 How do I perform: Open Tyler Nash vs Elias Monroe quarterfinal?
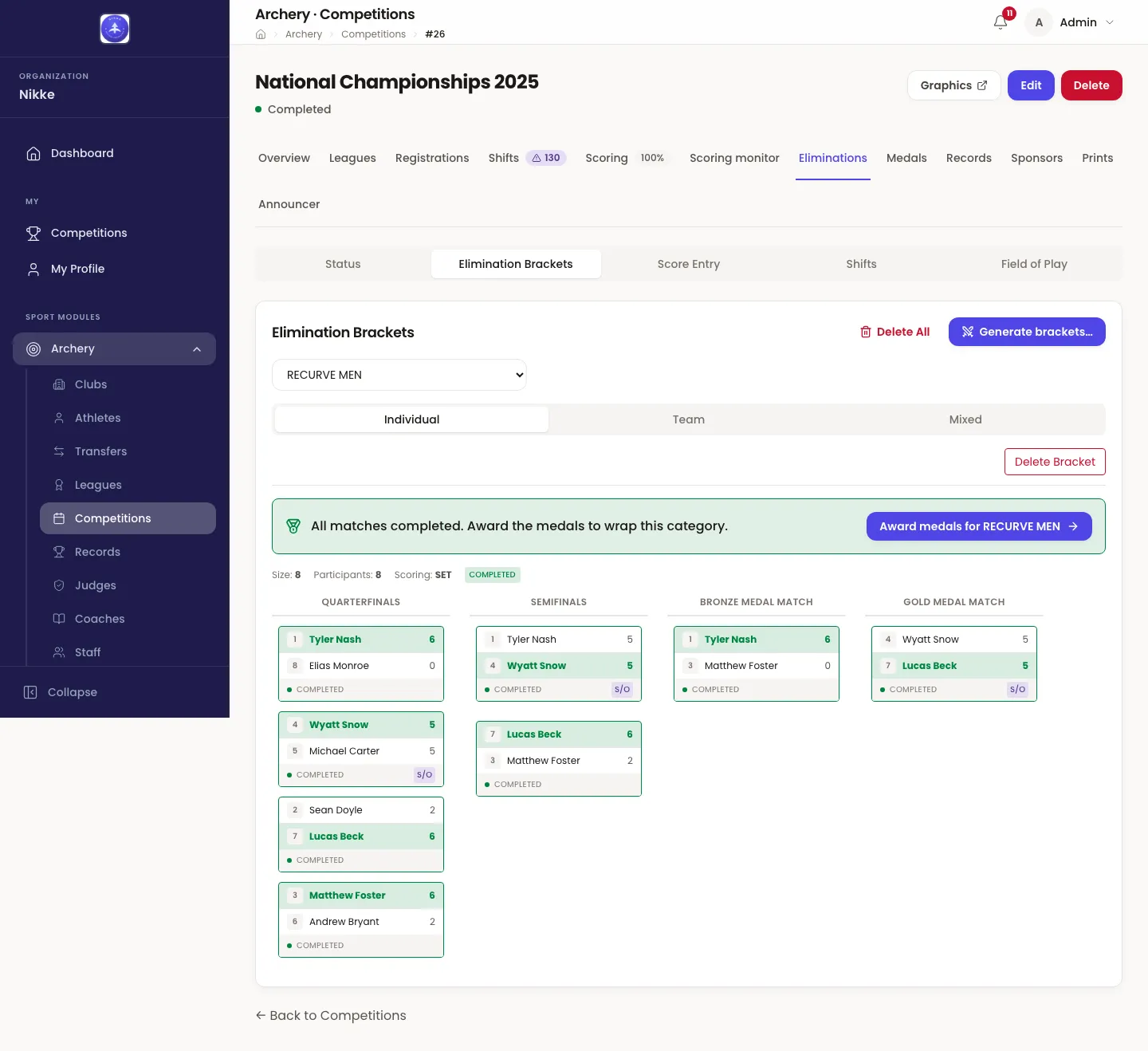[x=361, y=663]
